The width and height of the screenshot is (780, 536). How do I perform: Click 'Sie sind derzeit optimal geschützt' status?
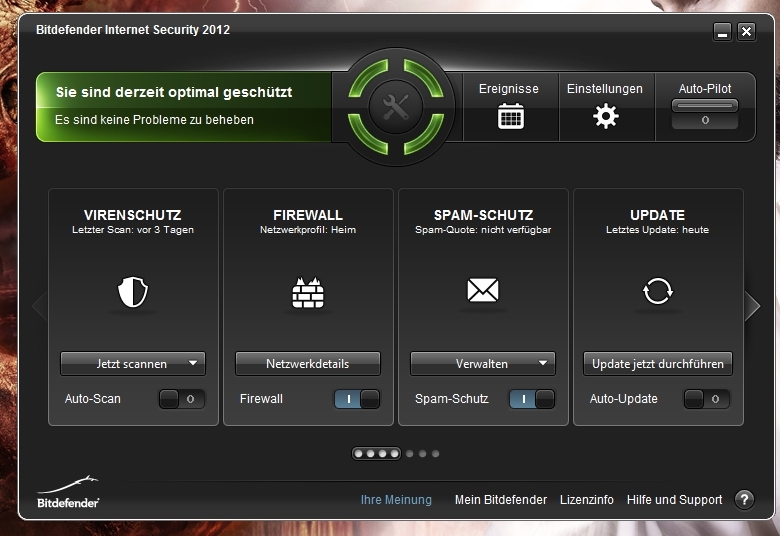(x=174, y=93)
